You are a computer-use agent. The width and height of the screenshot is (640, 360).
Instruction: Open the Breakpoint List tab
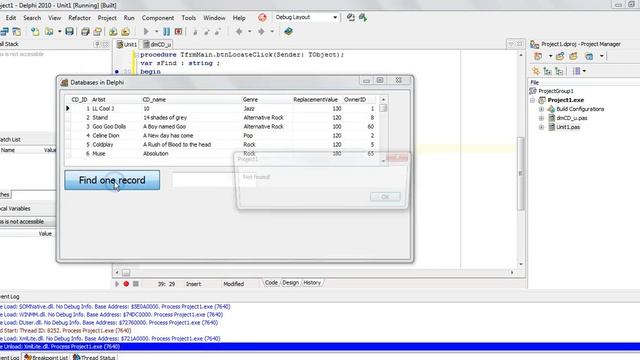click(x=46, y=357)
